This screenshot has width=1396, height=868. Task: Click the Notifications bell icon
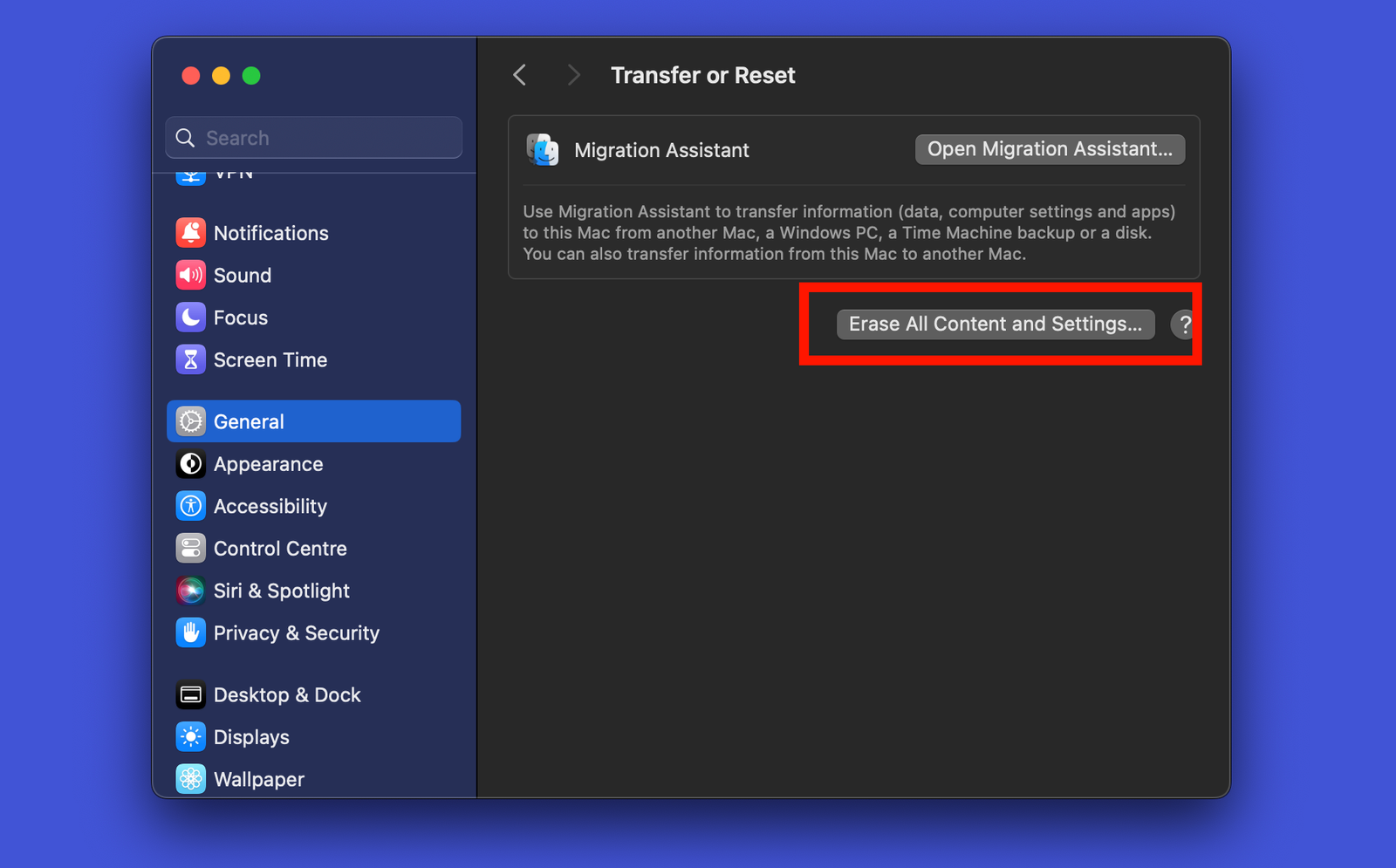(x=190, y=233)
